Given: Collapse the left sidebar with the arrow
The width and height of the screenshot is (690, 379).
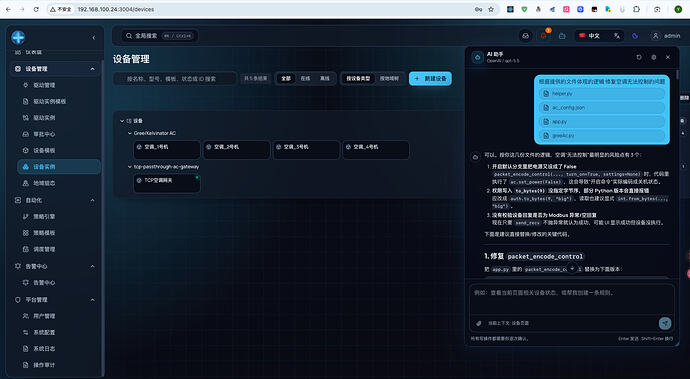Looking at the screenshot, I should click(x=93, y=38).
